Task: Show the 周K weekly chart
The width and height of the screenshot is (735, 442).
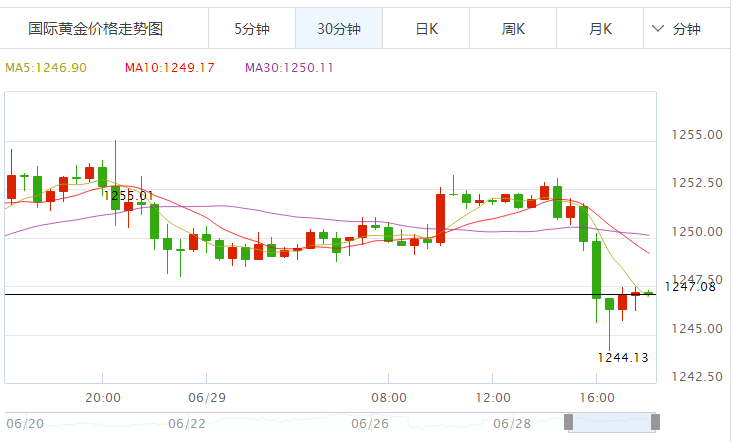Action: (x=513, y=29)
